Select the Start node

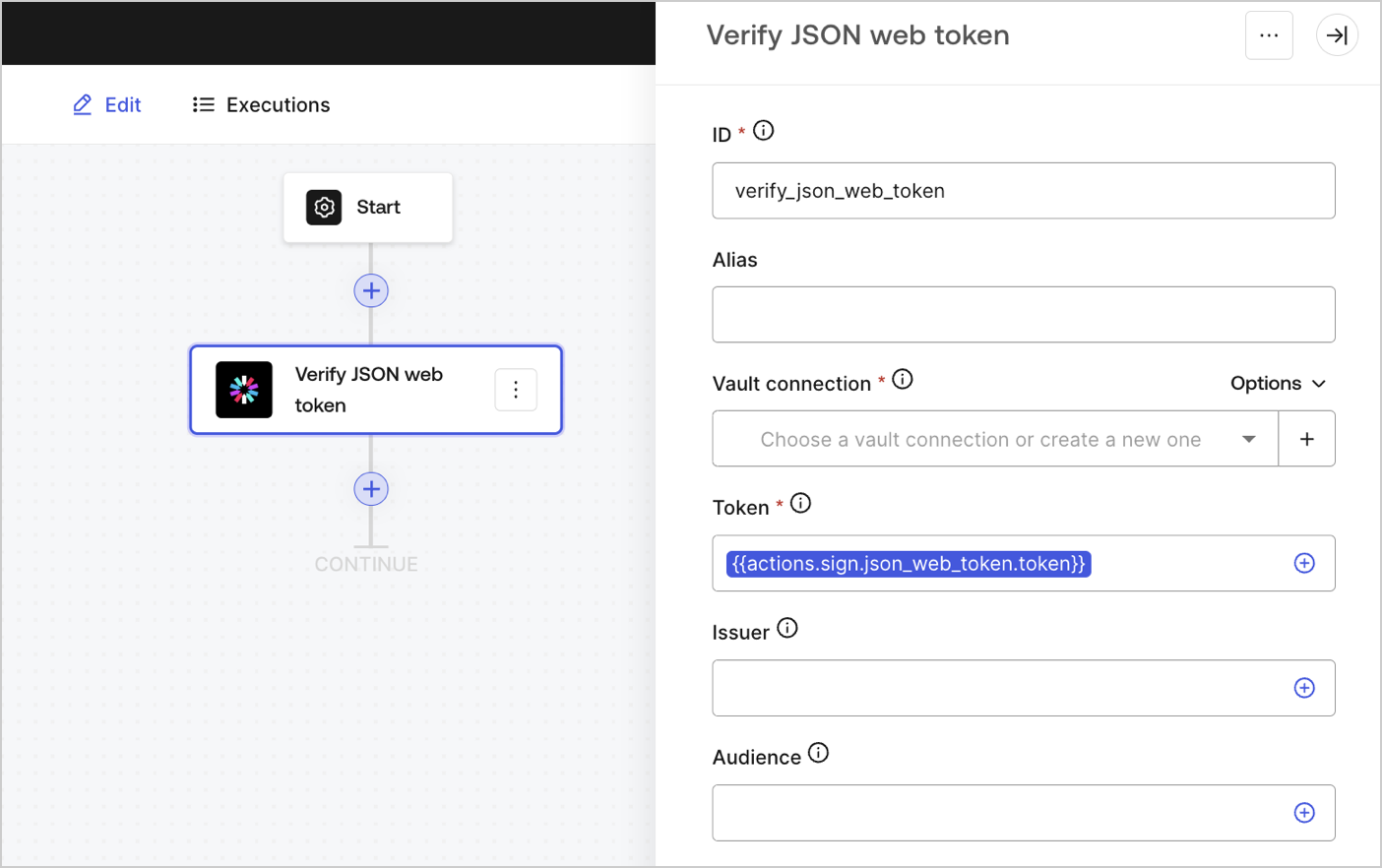click(x=368, y=208)
